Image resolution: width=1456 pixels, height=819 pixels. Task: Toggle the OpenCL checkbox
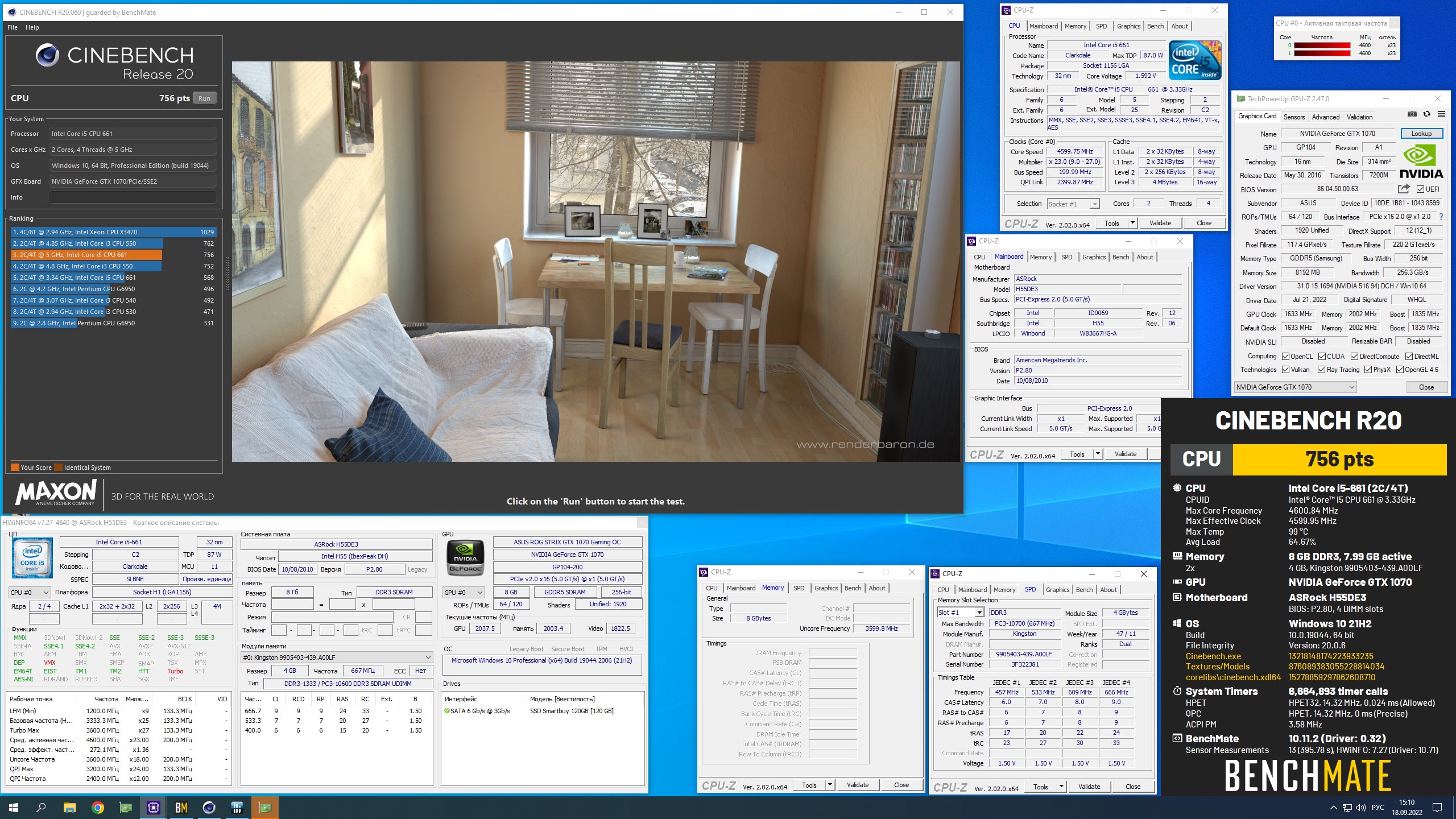coord(1286,357)
